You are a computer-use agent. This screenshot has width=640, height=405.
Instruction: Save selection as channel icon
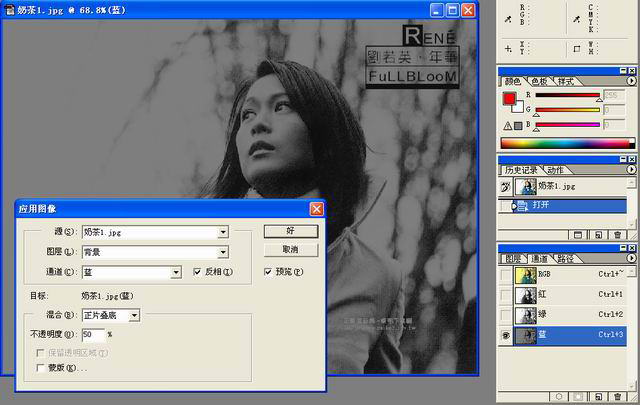coord(578,396)
